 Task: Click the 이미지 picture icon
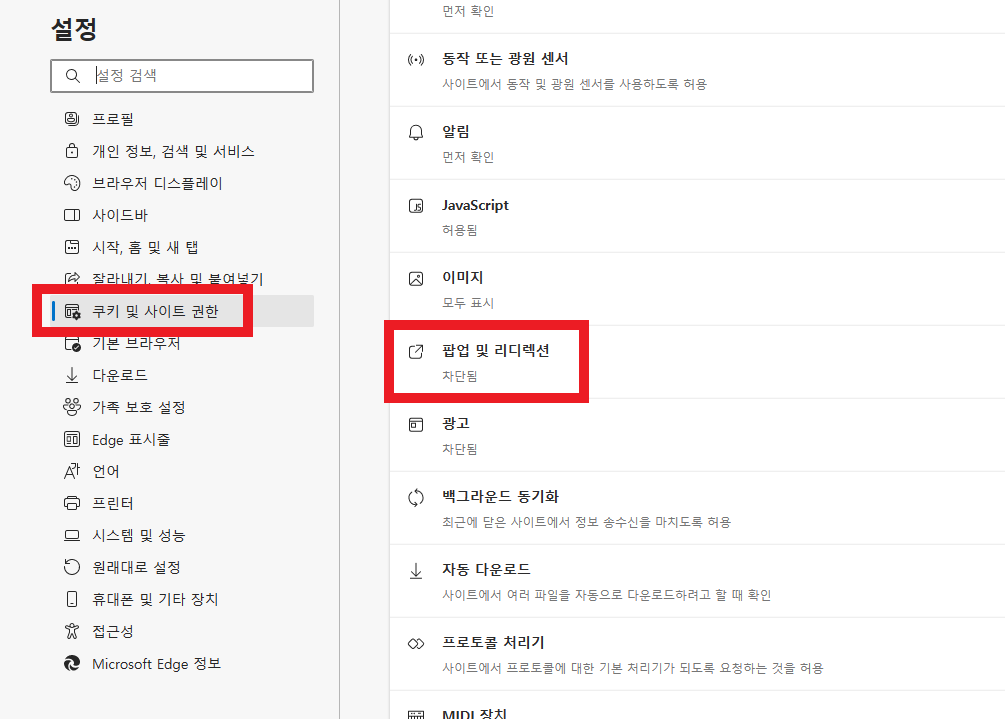(415, 277)
